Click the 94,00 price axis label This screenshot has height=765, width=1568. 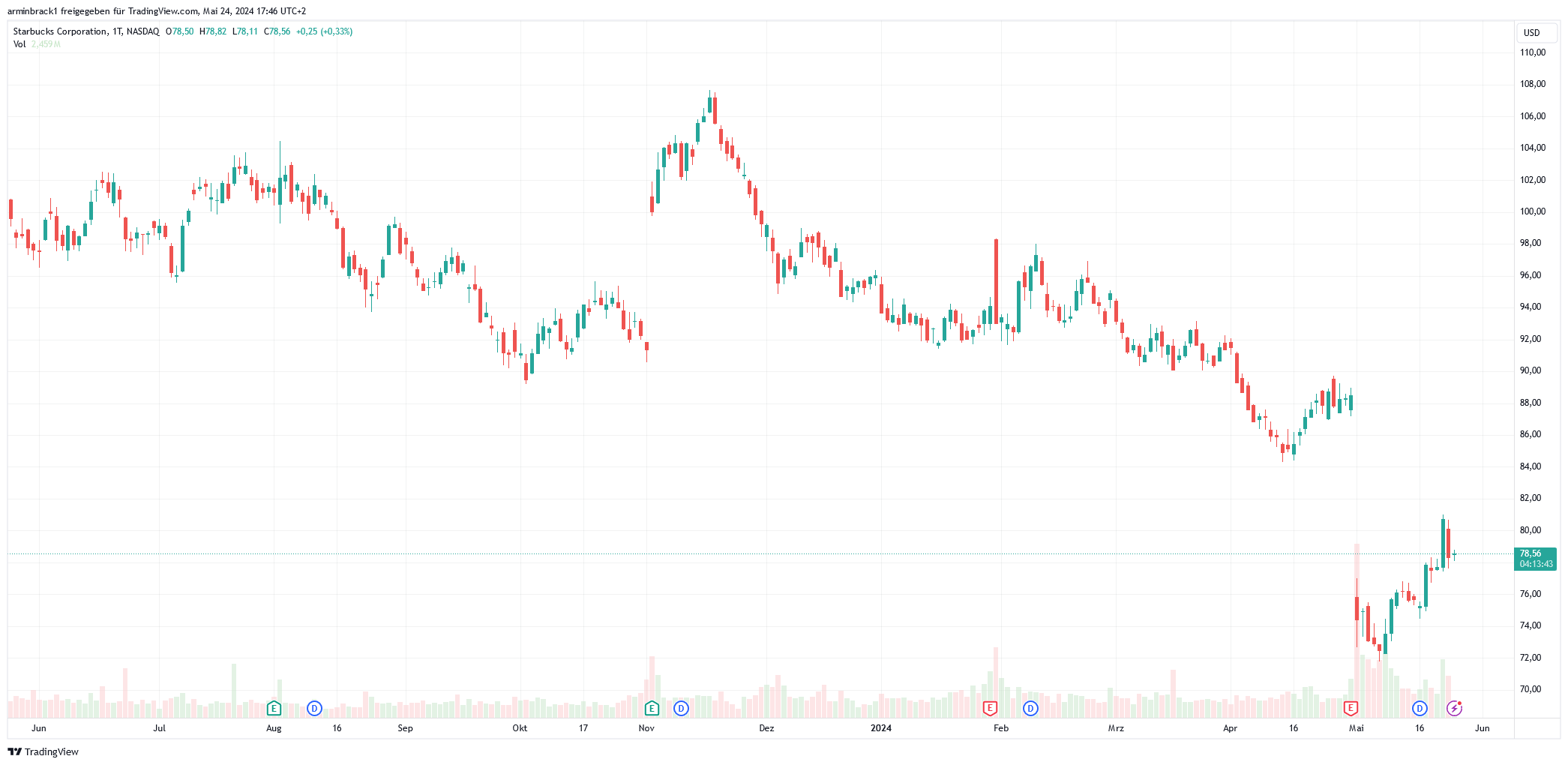1531,307
